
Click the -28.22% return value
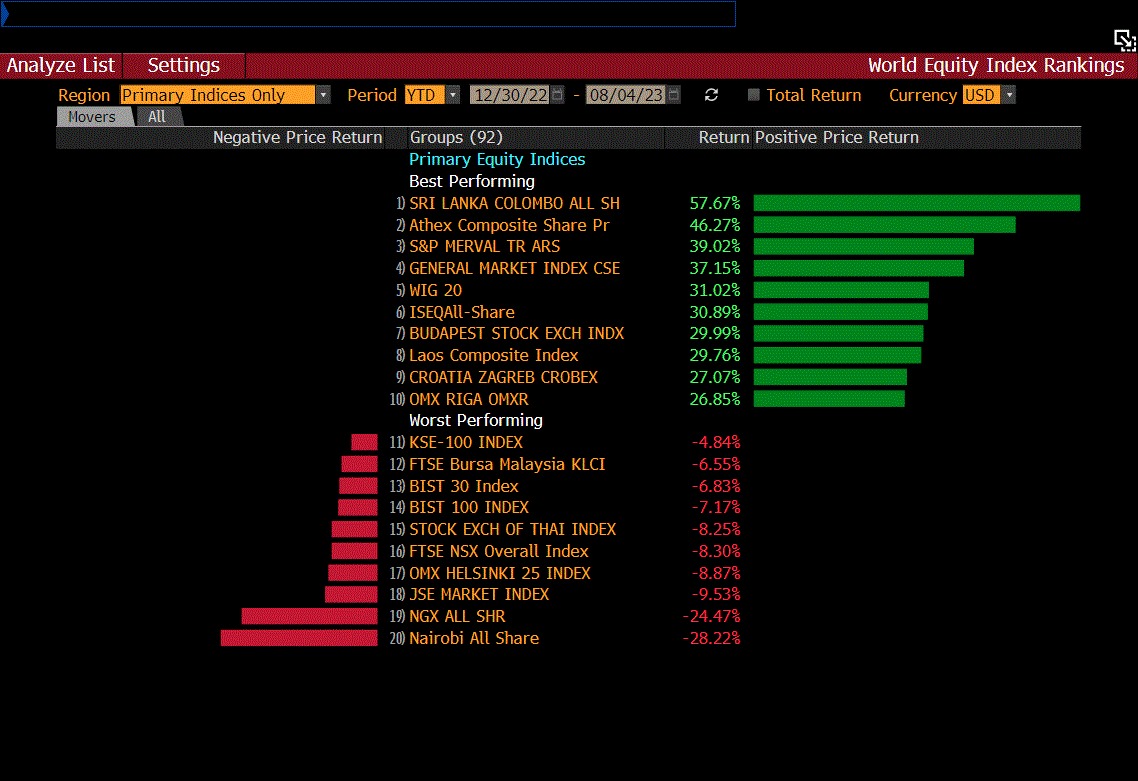tap(711, 638)
